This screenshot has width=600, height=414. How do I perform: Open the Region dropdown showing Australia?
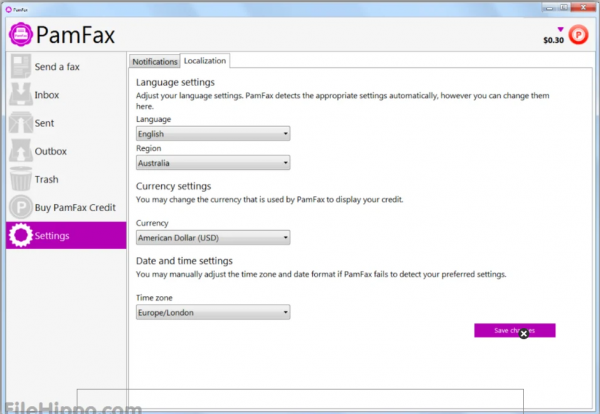[213, 163]
